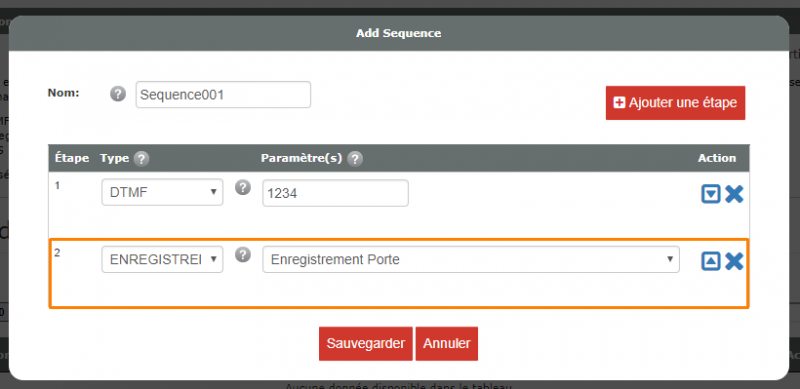Screen dimensions: 800x389
Task: Click the help icon in step 1 row
Action: click(243, 187)
